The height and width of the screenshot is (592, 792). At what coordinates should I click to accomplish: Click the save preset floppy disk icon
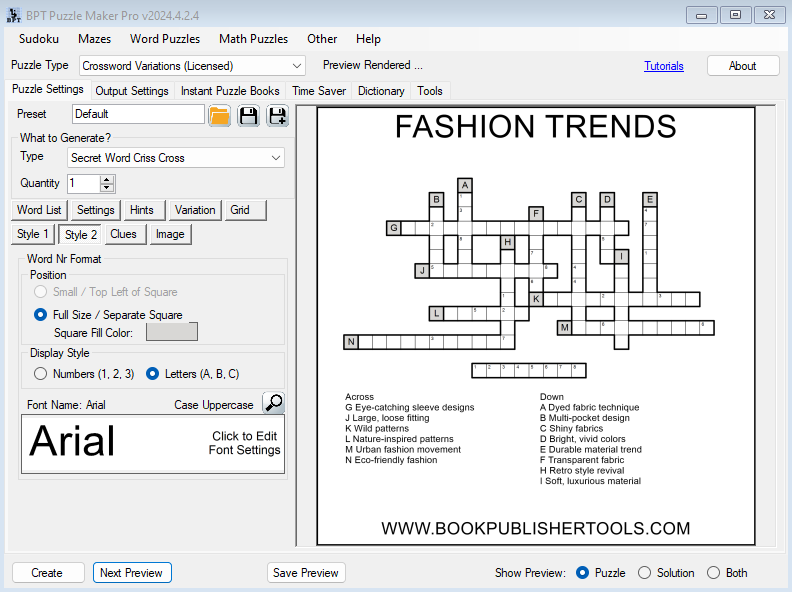248,115
